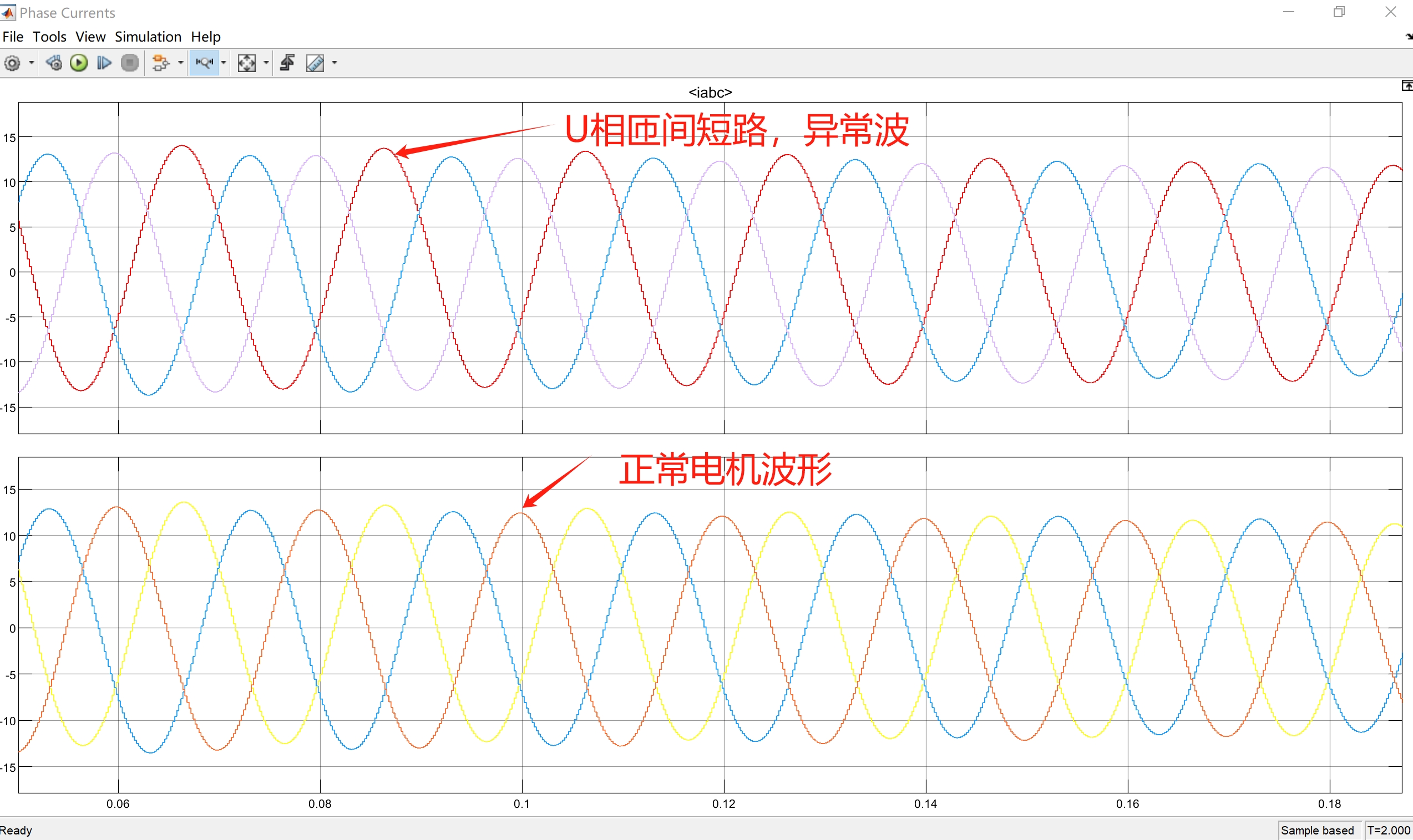The image size is (1413, 840).
Task: Click the Step Forward icon
Action: click(x=104, y=63)
